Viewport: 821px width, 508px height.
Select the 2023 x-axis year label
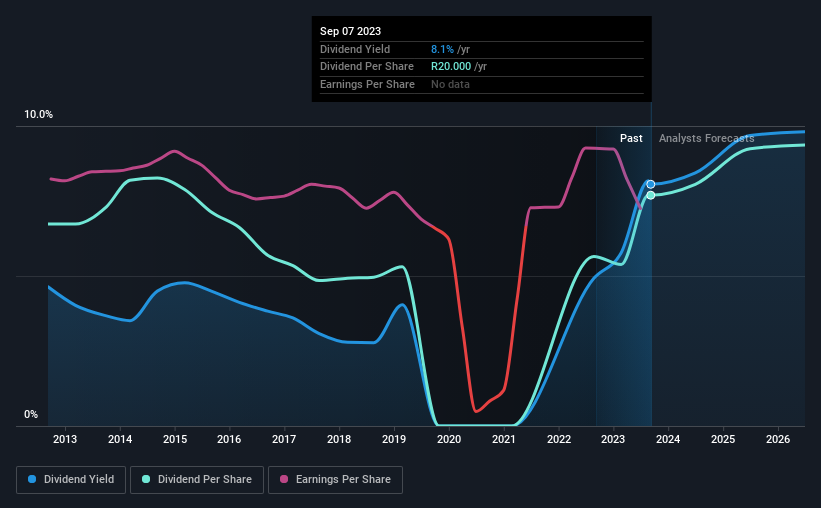point(613,439)
